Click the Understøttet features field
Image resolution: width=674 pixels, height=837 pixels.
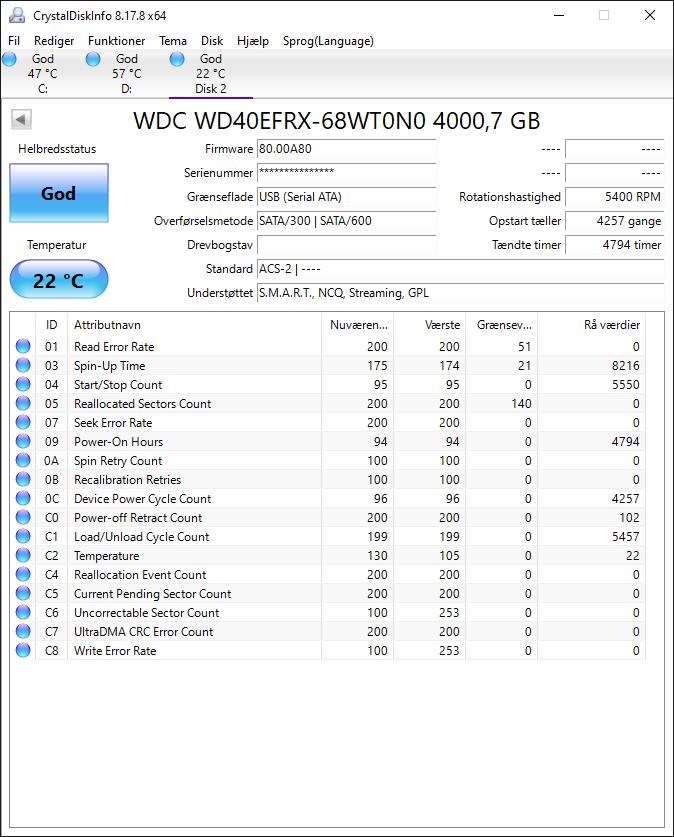pyautogui.click(x=461, y=293)
